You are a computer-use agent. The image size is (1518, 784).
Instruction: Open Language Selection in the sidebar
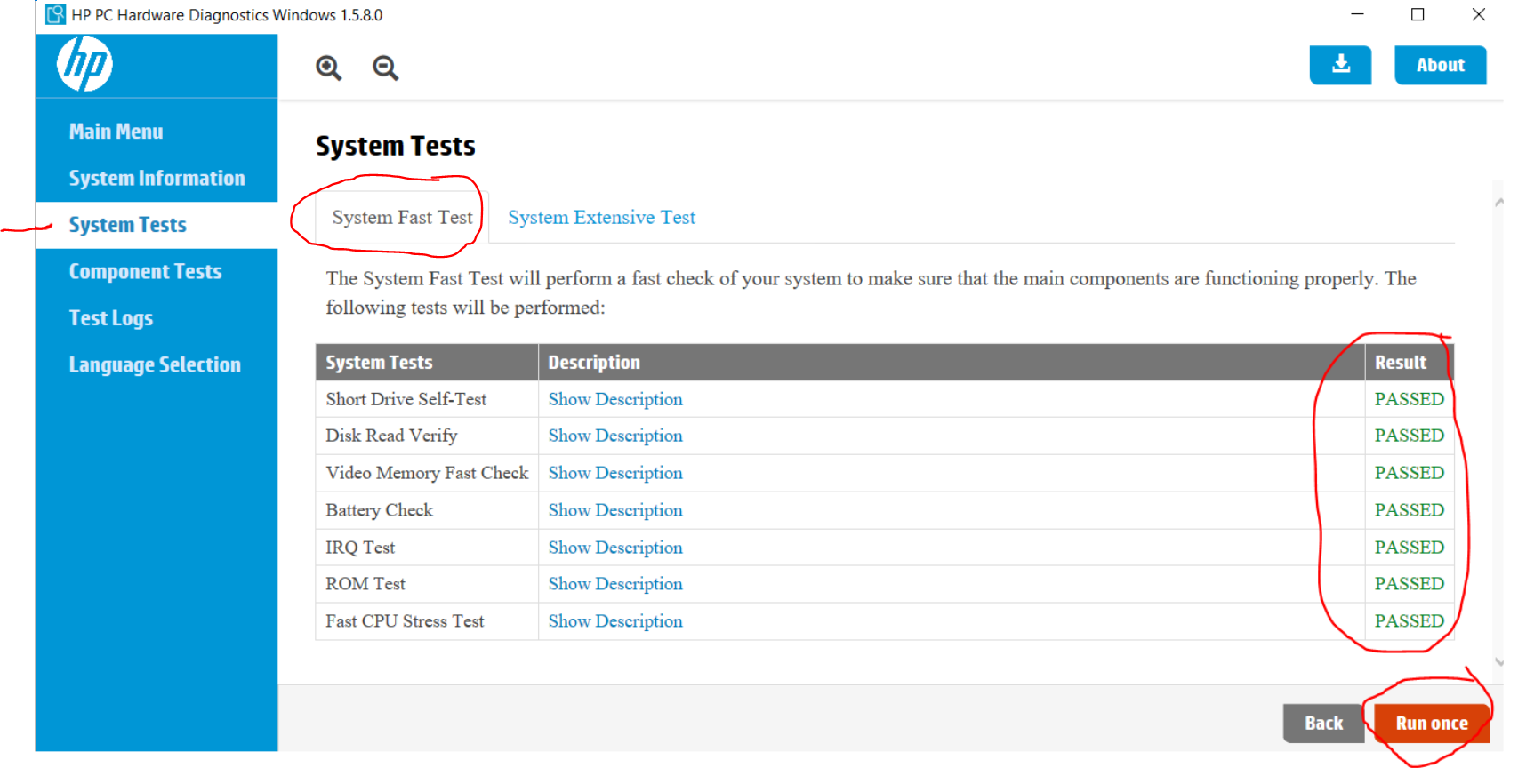[x=155, y=365]
